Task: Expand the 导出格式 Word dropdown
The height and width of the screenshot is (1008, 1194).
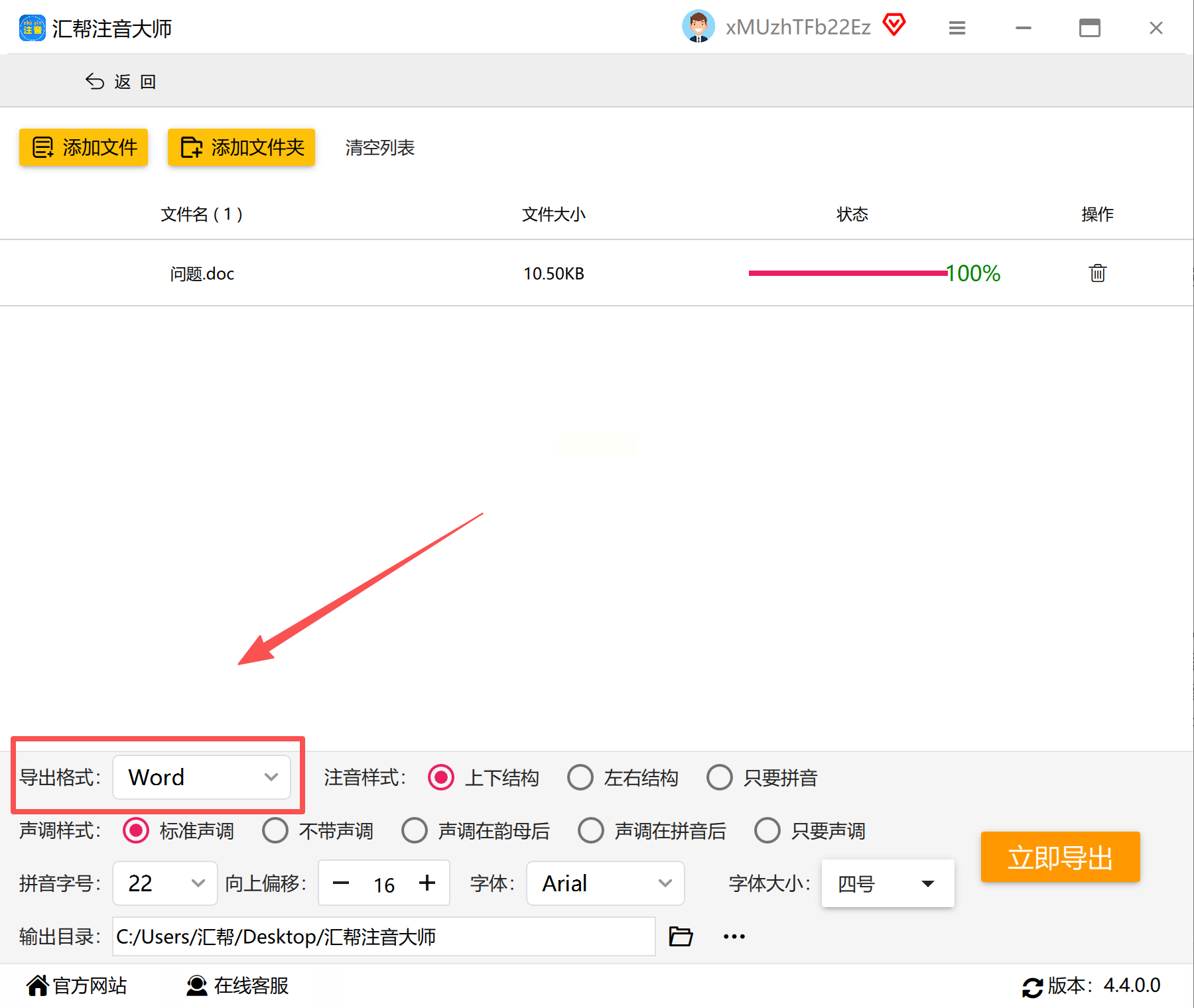Action: (x=202, y=777)
